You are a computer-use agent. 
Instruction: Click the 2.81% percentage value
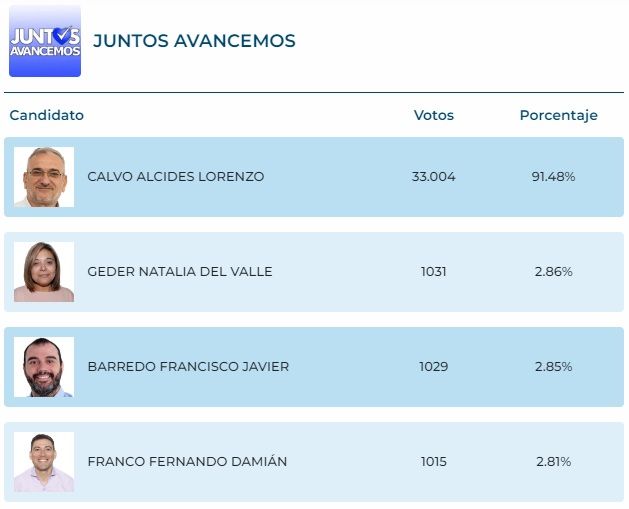click(x=553, y=462)
